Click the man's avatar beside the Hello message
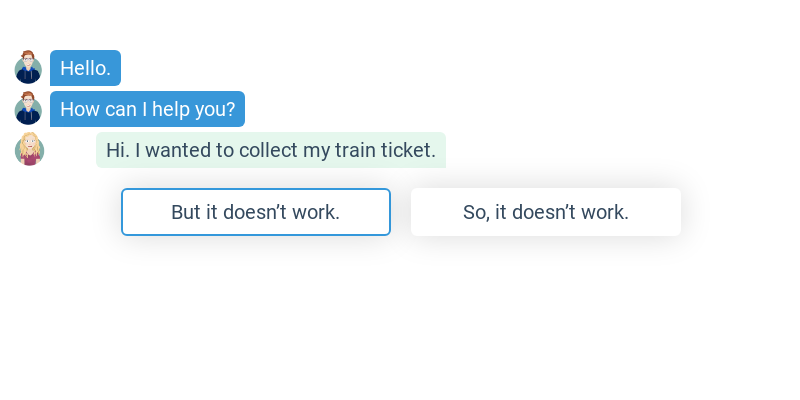 pos(28,68)
